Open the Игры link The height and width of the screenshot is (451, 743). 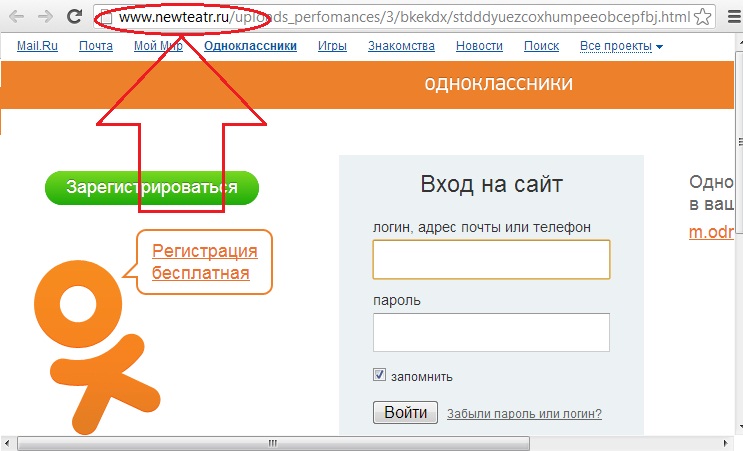tap(332, 46)
